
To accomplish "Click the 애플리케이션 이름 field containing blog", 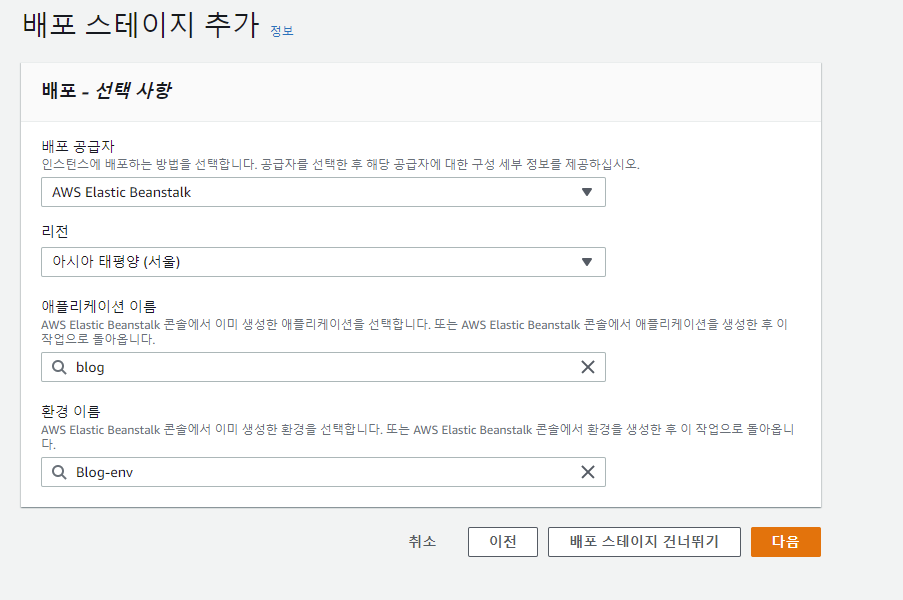I will click(323, 367).
